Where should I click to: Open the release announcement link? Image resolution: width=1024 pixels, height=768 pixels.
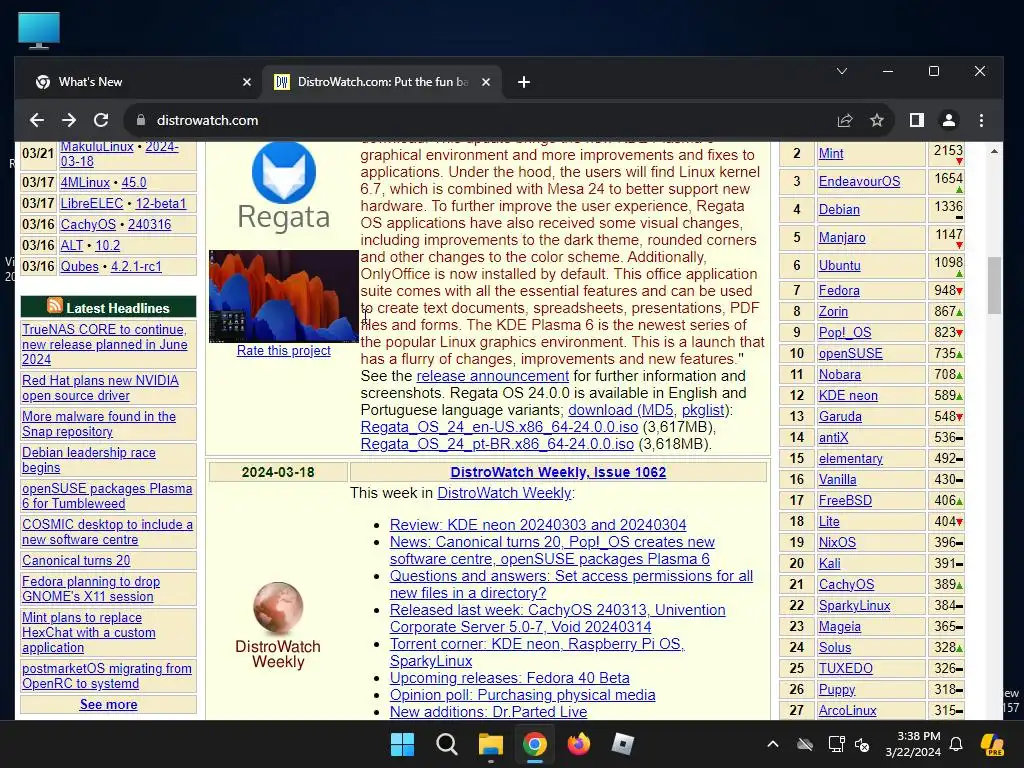tap(492, 376)
